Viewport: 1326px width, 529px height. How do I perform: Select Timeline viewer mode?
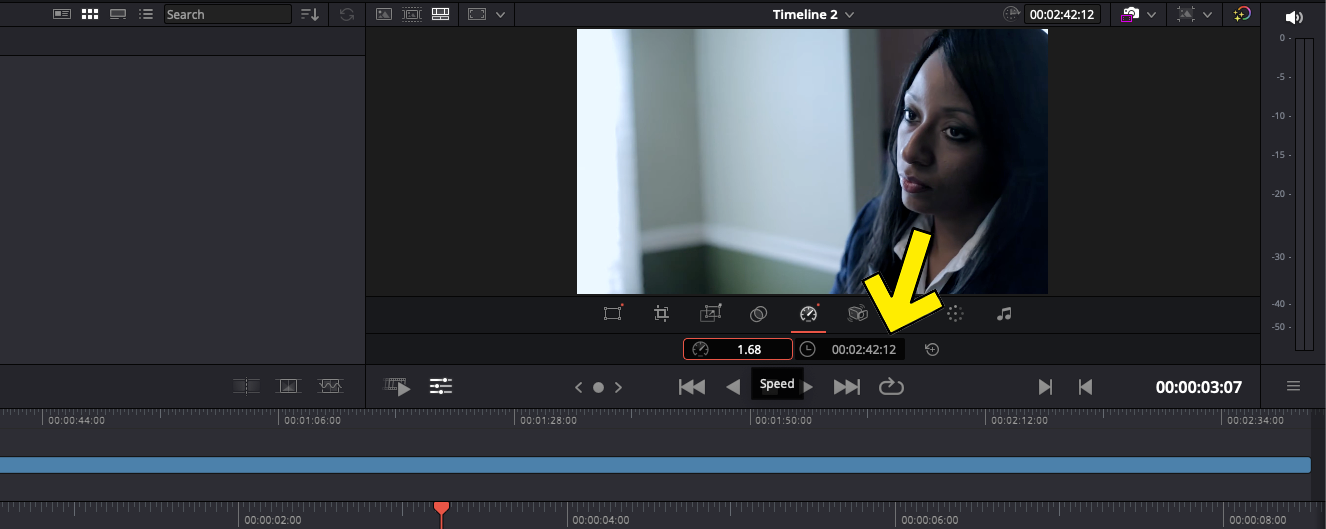click(439, 14)
